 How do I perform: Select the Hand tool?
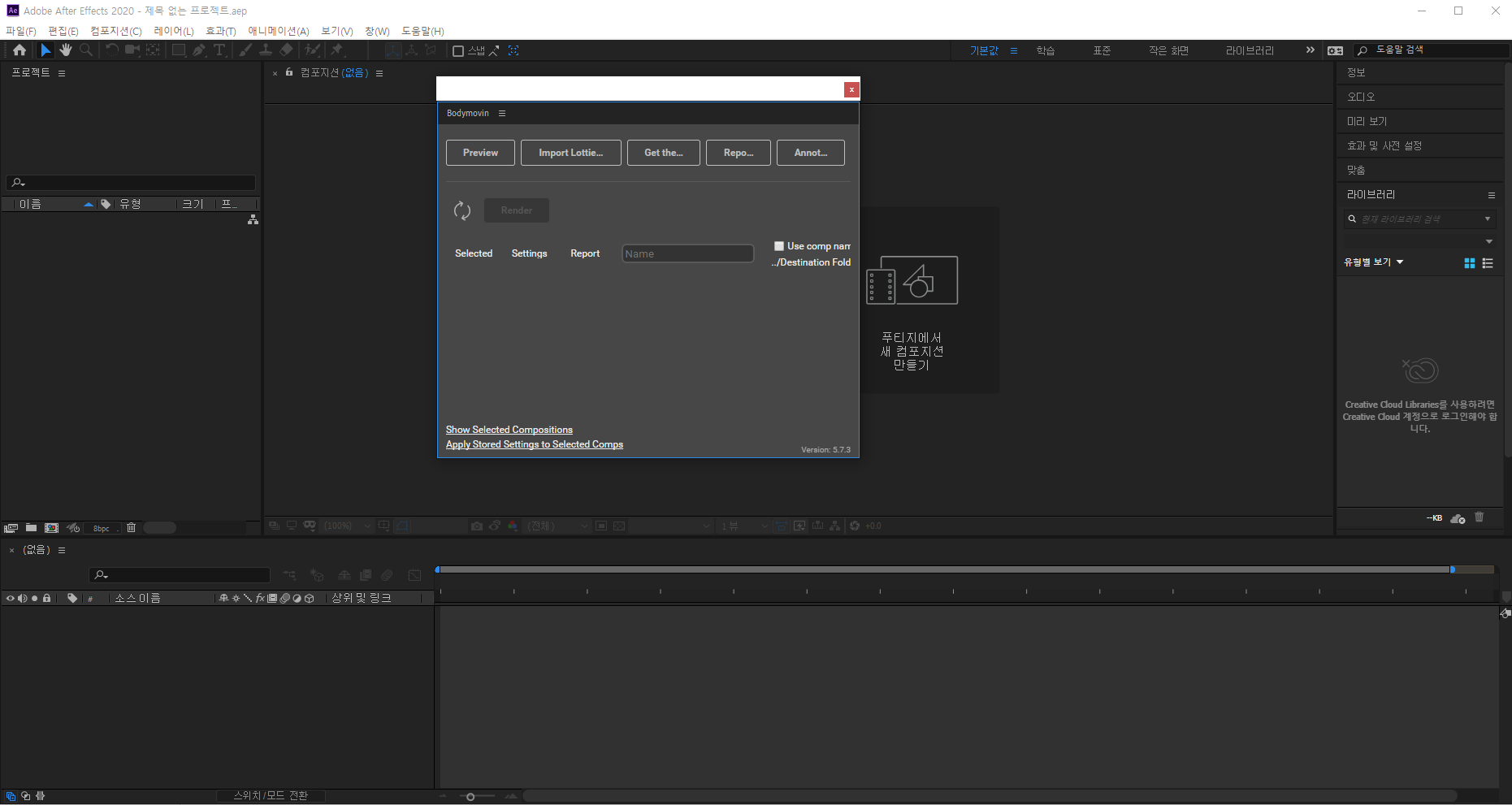66,50
